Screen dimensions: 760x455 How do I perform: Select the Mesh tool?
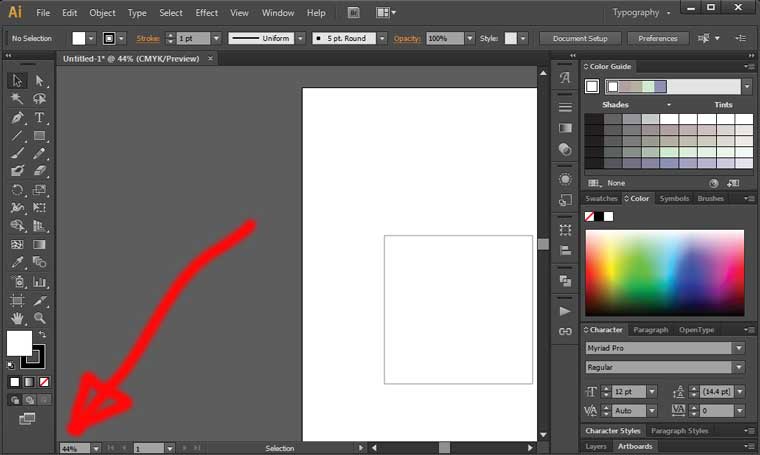pos(17,244)
